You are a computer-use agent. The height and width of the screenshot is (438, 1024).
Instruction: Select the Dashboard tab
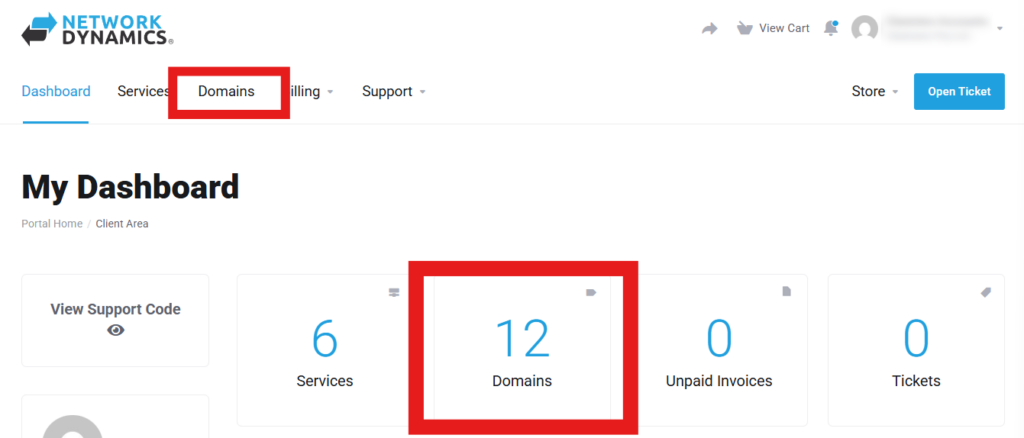coord(56,91)
